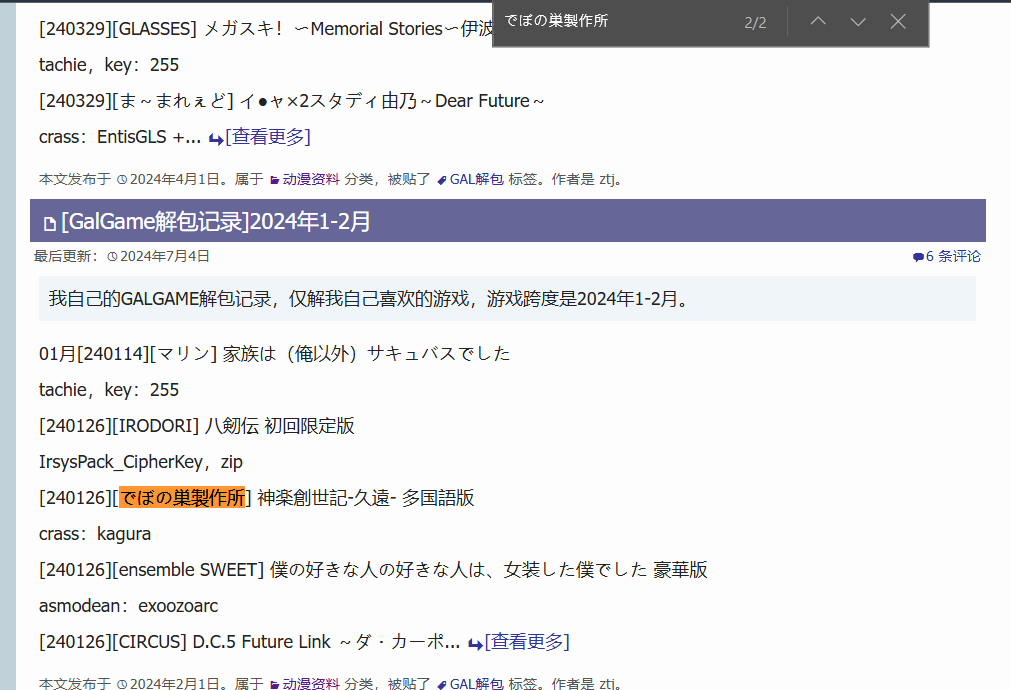
Task: Open author ztj in April 1 post footer
Action: [x=606, y=180]
